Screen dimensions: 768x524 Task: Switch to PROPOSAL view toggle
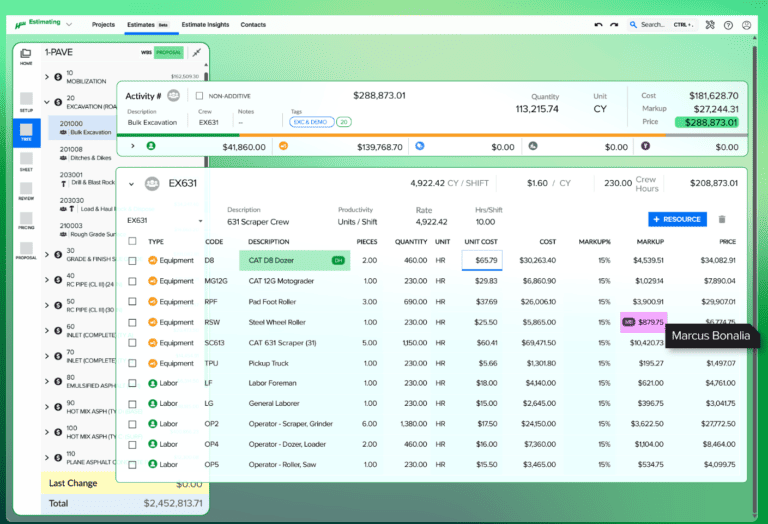167,52
